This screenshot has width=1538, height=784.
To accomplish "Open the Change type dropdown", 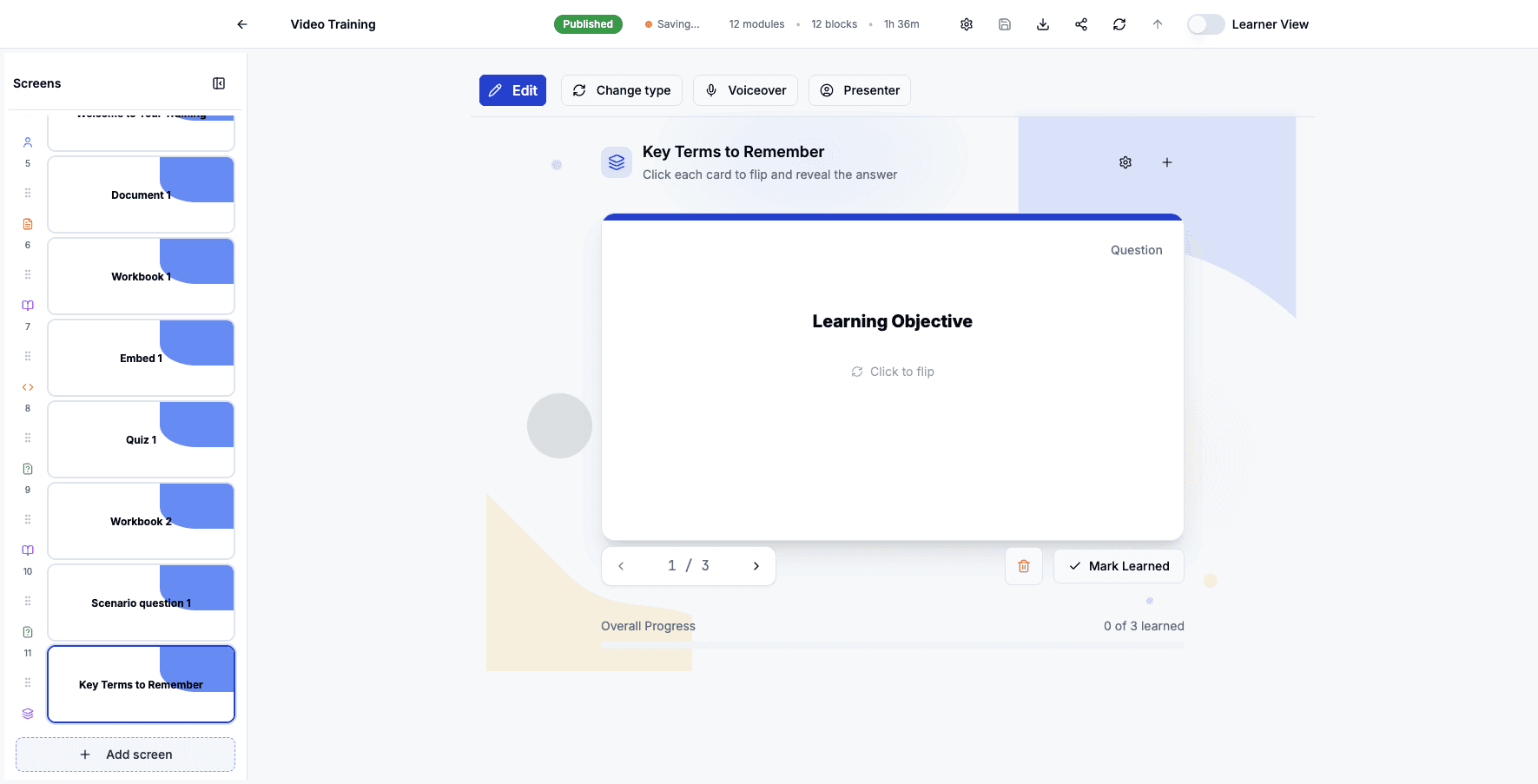I will point(622,90).
